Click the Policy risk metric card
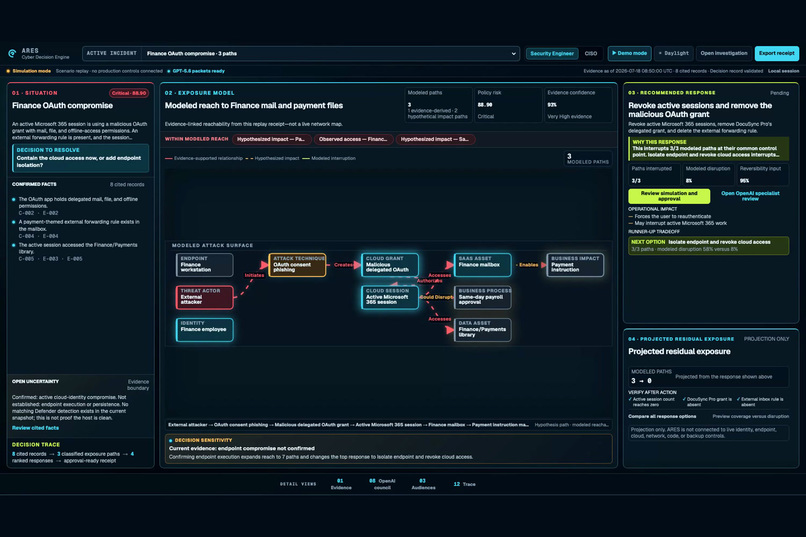This screenshot has height=537, width=806. point(507,105)
